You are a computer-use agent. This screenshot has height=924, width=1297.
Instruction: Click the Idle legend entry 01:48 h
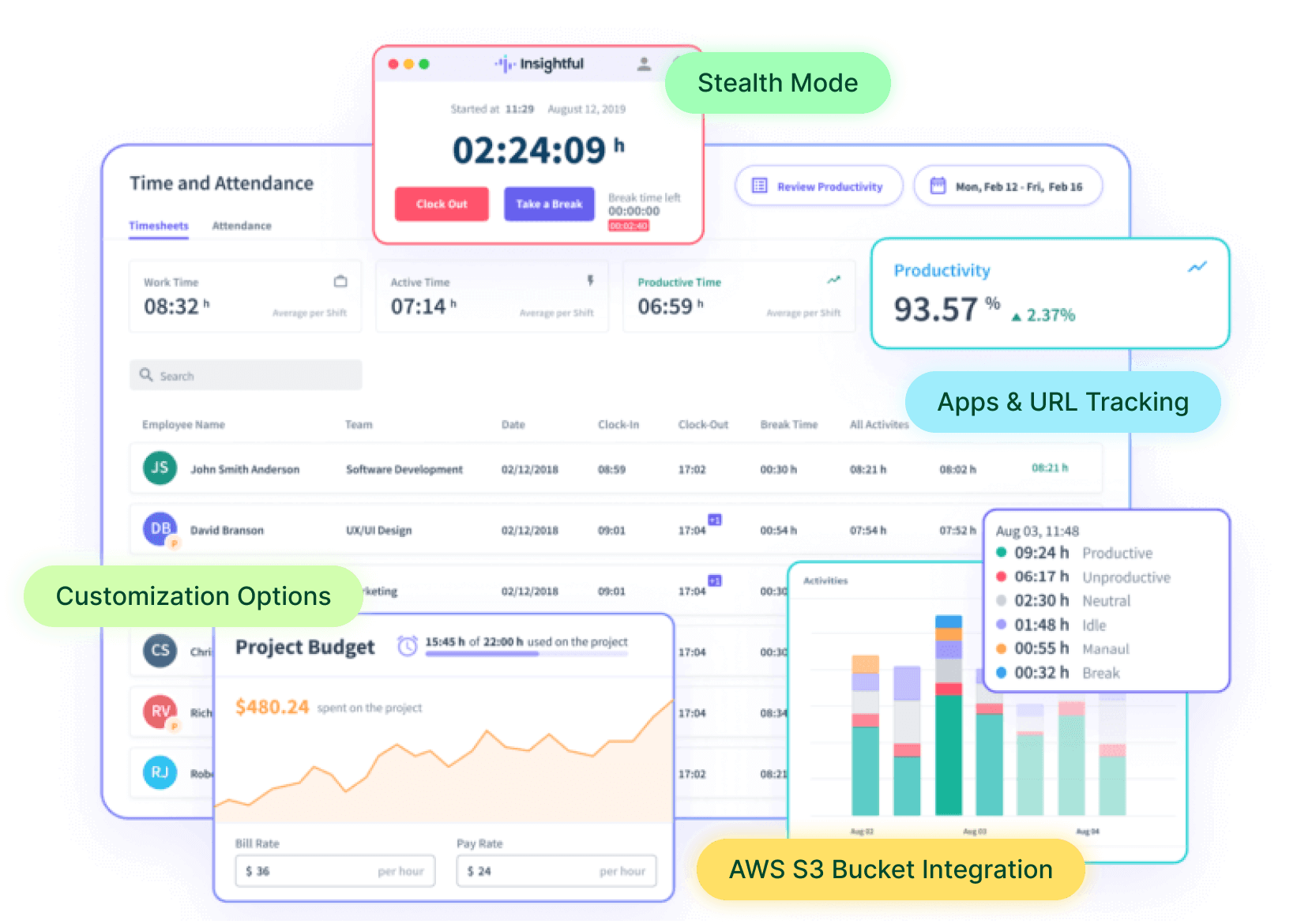tap(1051, 625)
